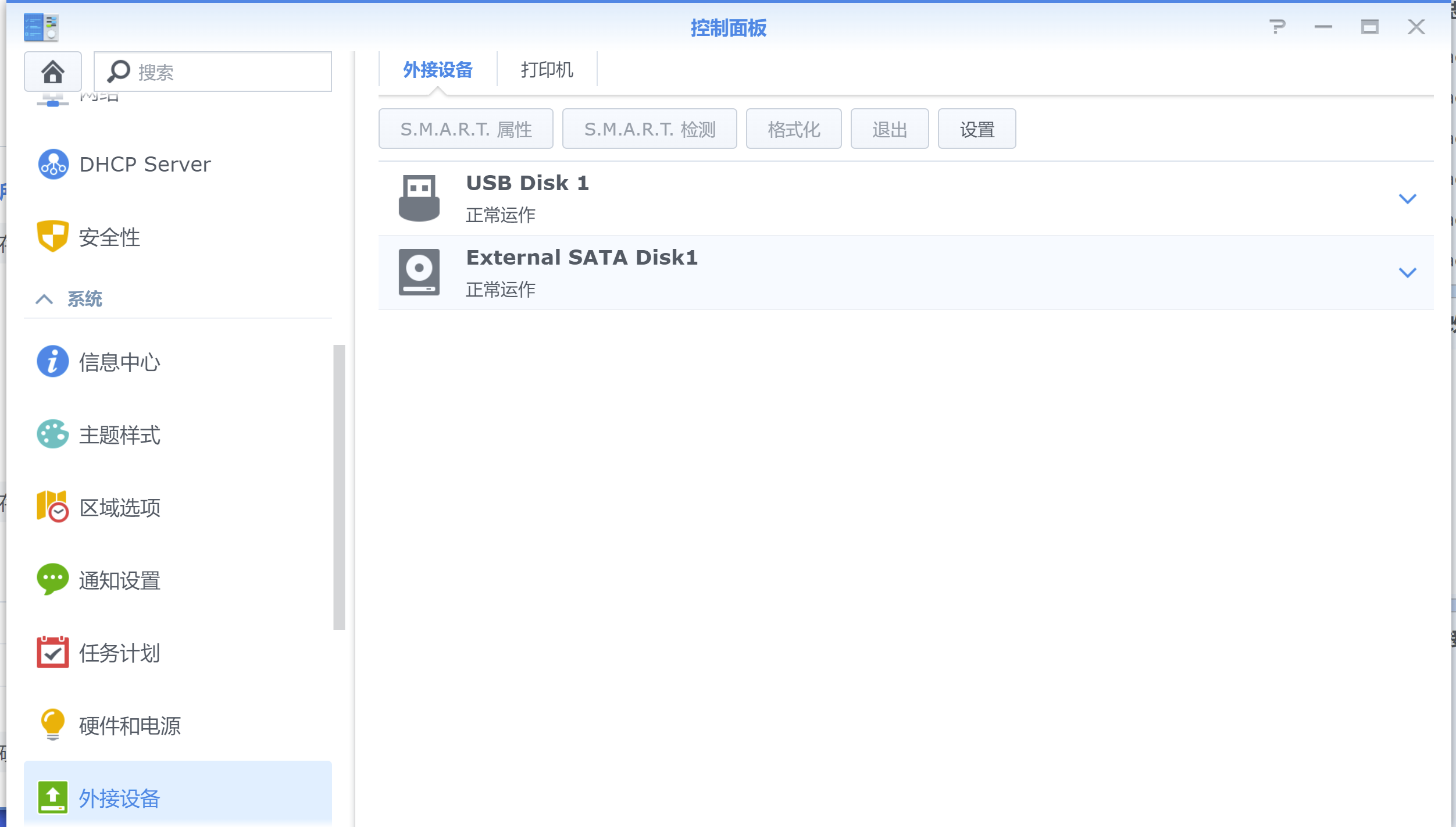
Task: Open DHCP Server in the sidebar
Action: tap(178, 164)
